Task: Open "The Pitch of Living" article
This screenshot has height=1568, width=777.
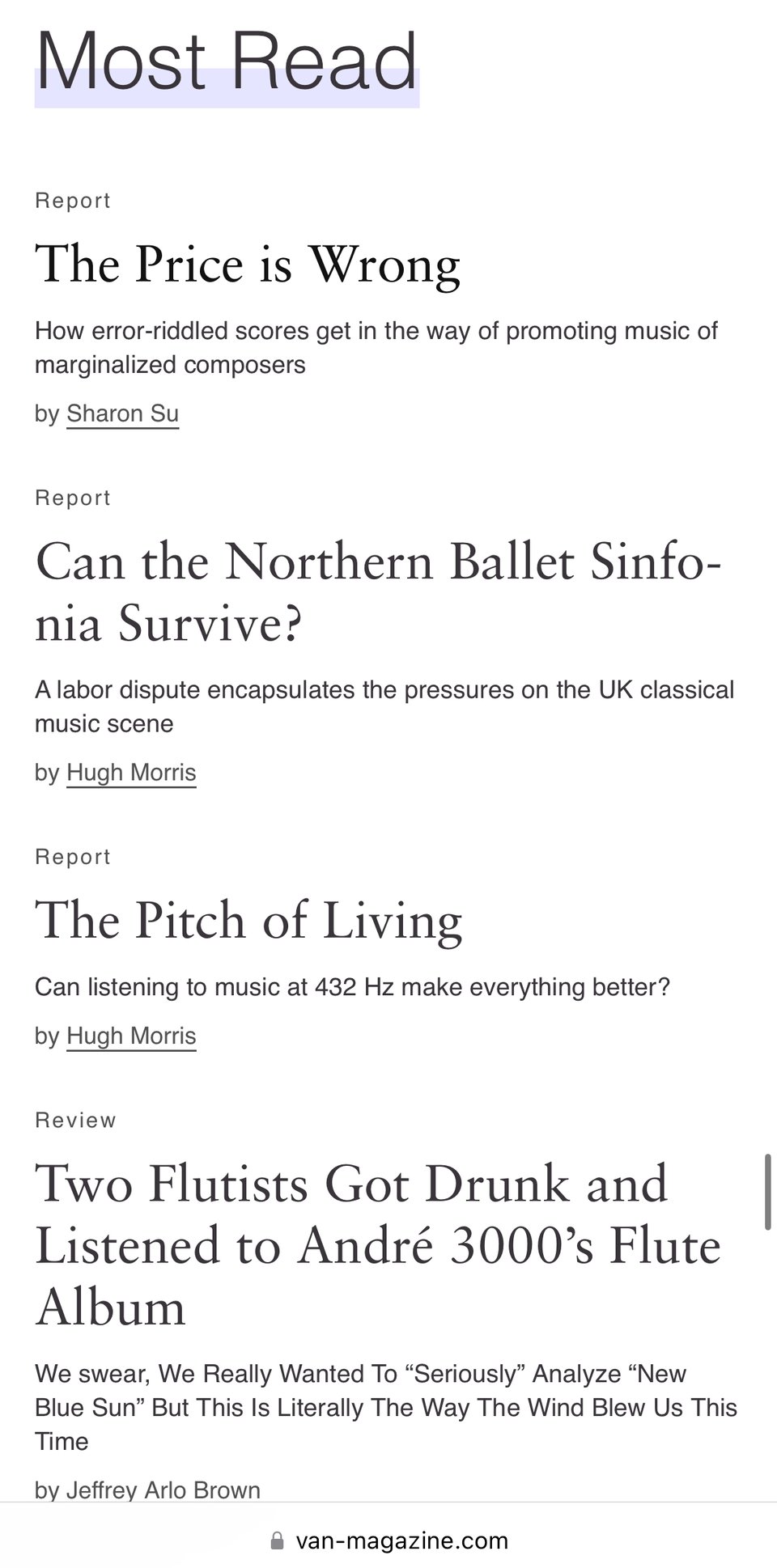Action: (248, 921)
